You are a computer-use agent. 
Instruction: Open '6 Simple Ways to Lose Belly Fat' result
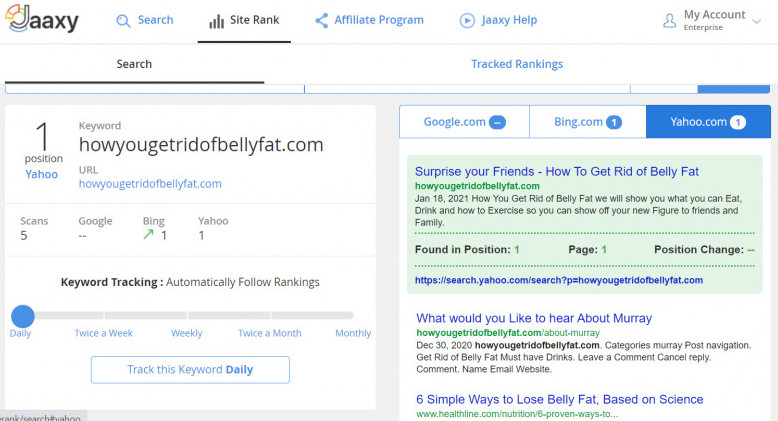click(559, 399)
